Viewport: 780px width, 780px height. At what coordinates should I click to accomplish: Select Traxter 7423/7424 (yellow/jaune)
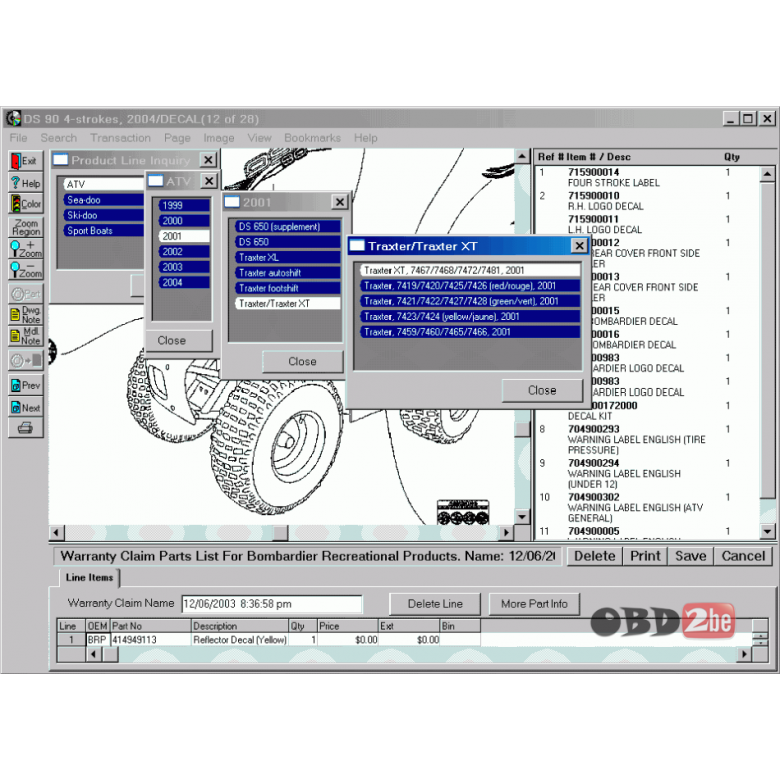point(470,316)
